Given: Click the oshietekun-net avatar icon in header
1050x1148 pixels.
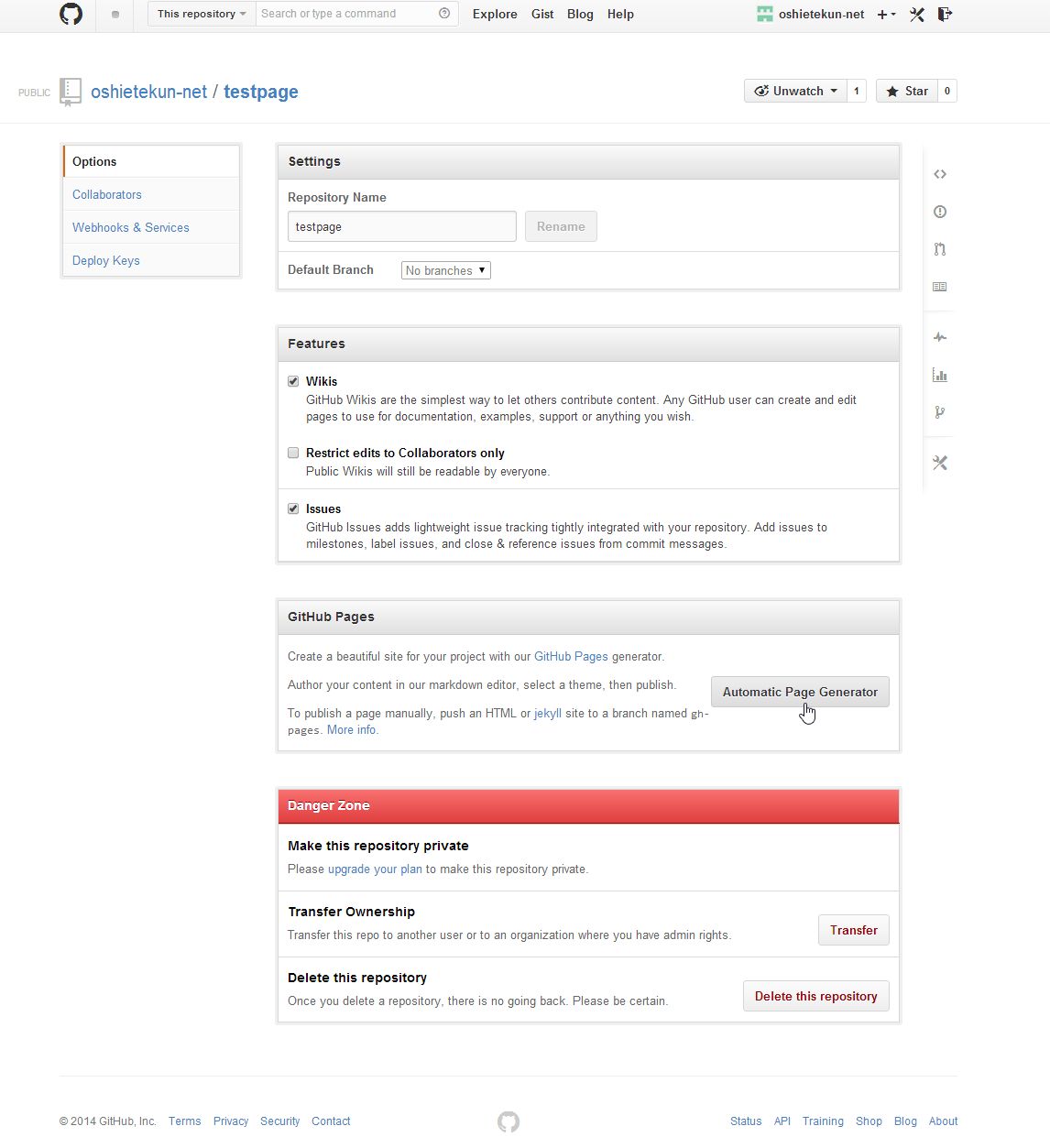Looking at the screenshot, I should pos(765,14).
